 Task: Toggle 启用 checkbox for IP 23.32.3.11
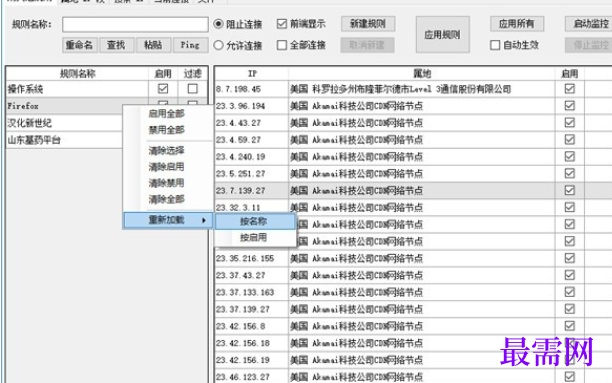click(x=569, y=207)
